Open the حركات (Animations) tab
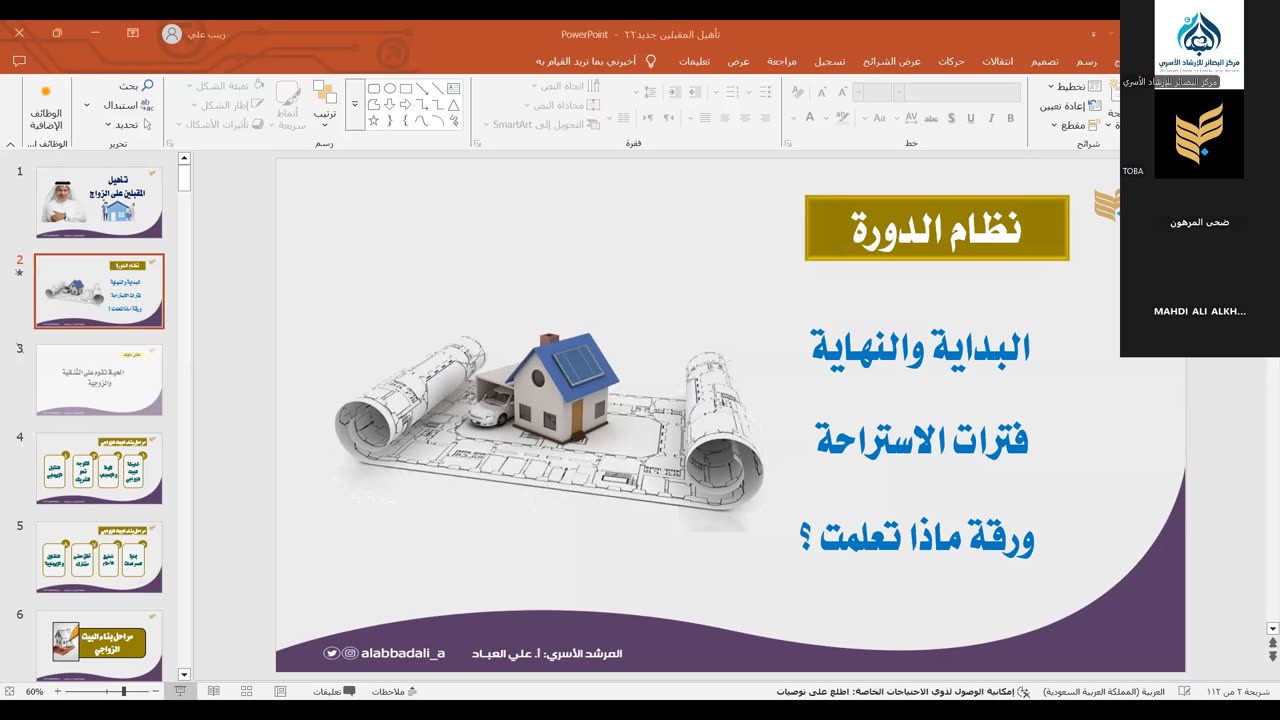This screenshot has width=1280, height=720. (x=951, y=61)
